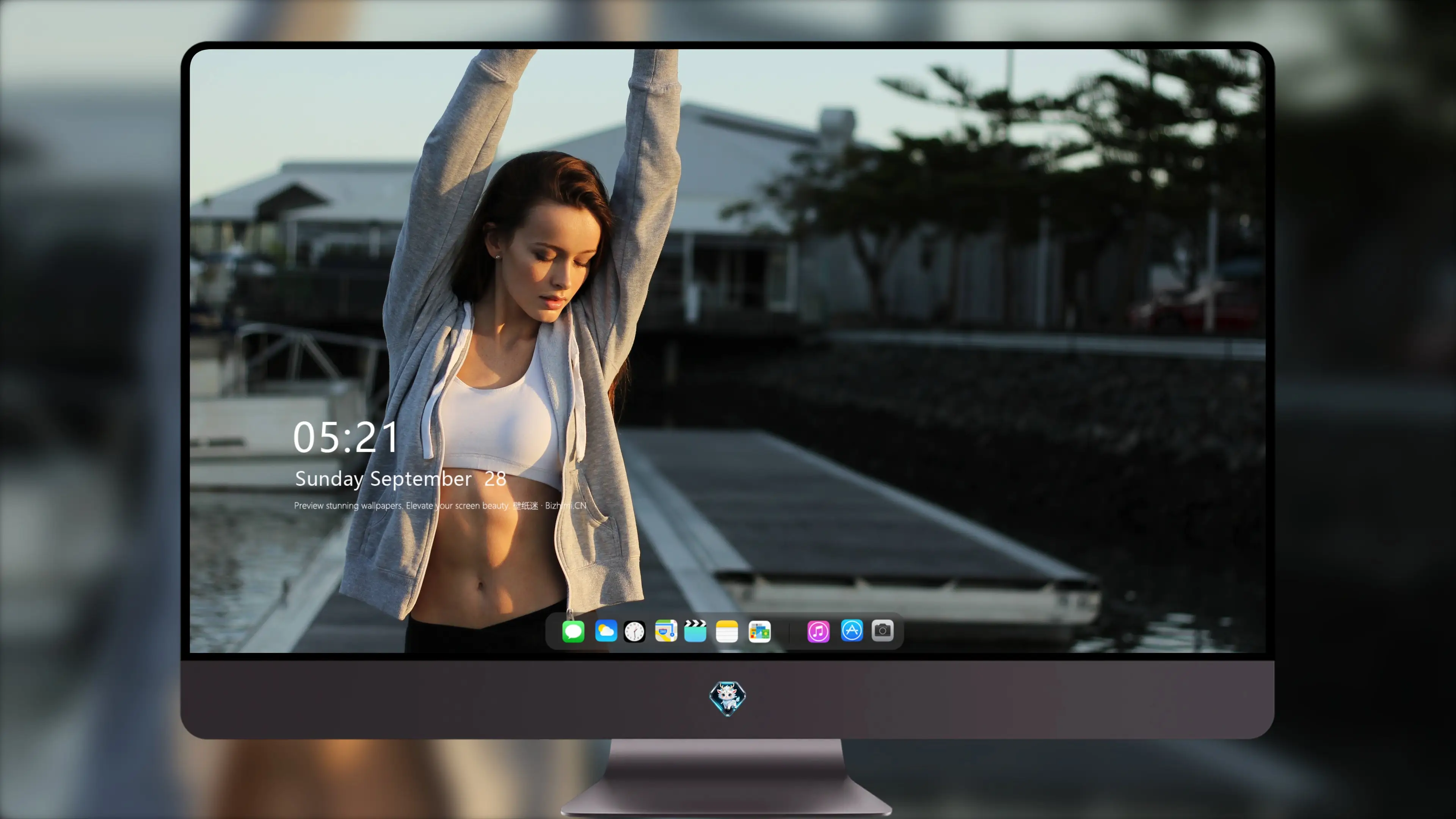Open the Messages app in the dock
1456x819 pixels.
click(x=573, y=631)
